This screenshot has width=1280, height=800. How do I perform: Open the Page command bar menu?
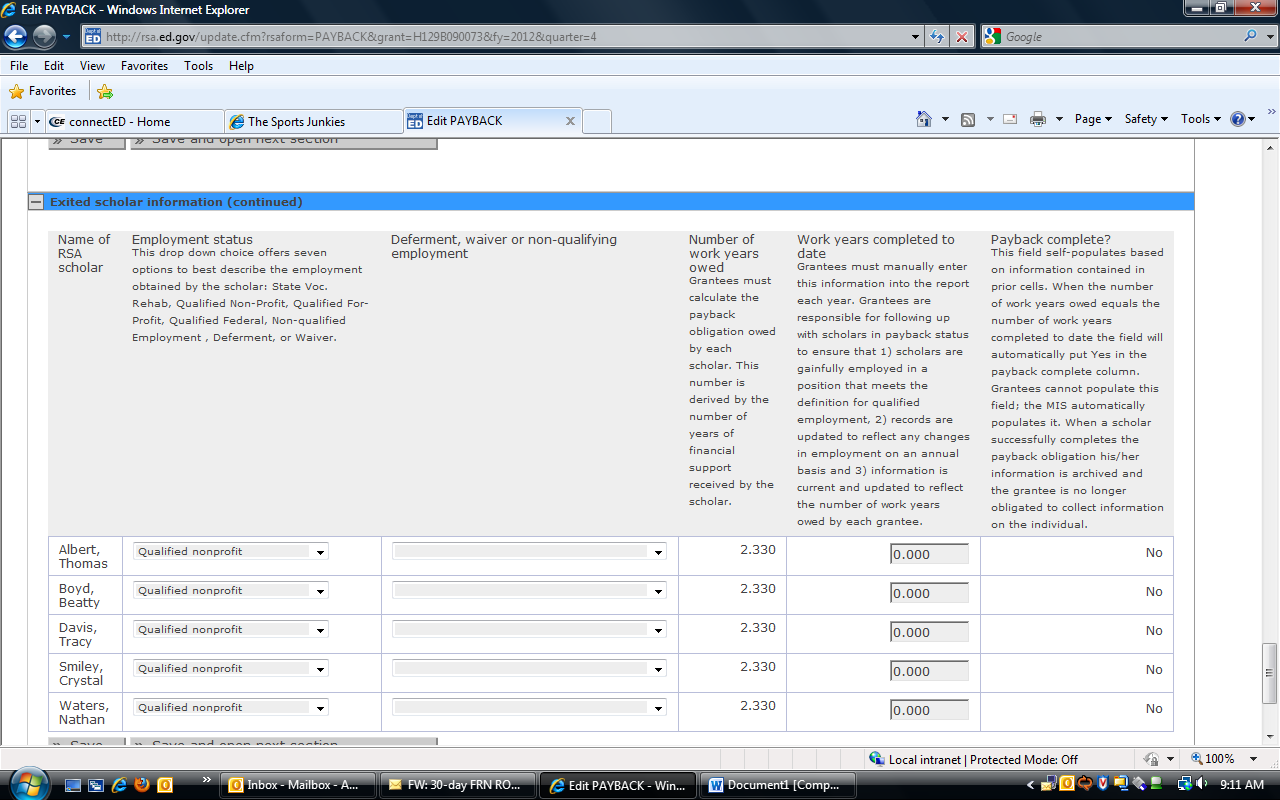(1093, 119)
